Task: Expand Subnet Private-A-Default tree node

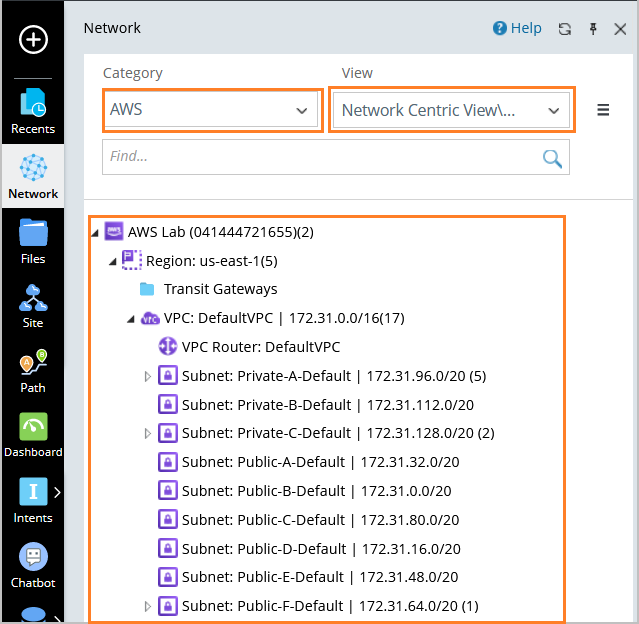Action: [148, 377]
